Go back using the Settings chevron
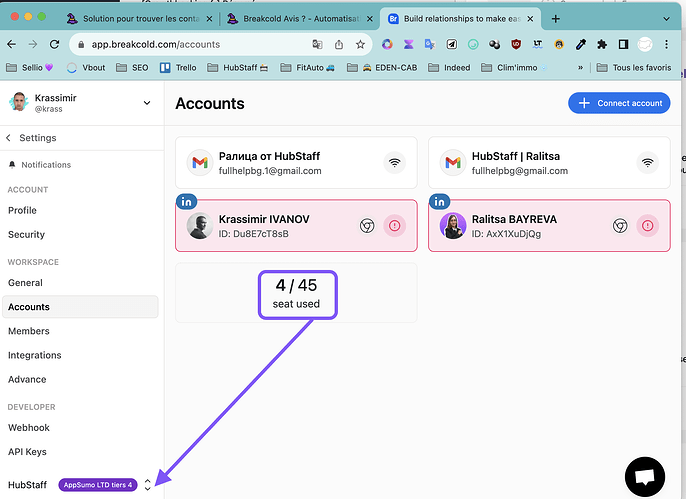Viewport: 686px width, 499px height. [10, 138]
